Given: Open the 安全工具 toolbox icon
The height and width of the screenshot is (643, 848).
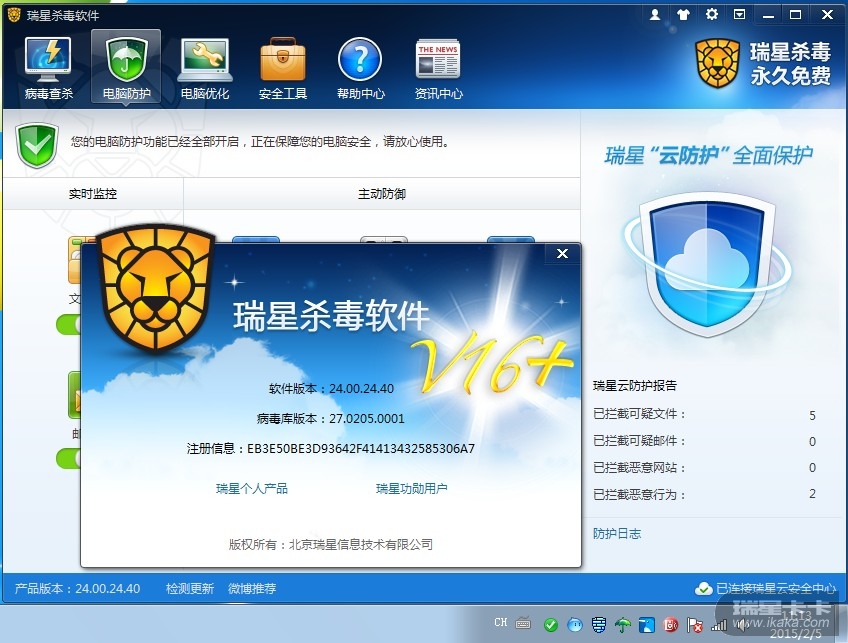Looking at the screenshot, I should pyautogui.click(x=283, y=67).
